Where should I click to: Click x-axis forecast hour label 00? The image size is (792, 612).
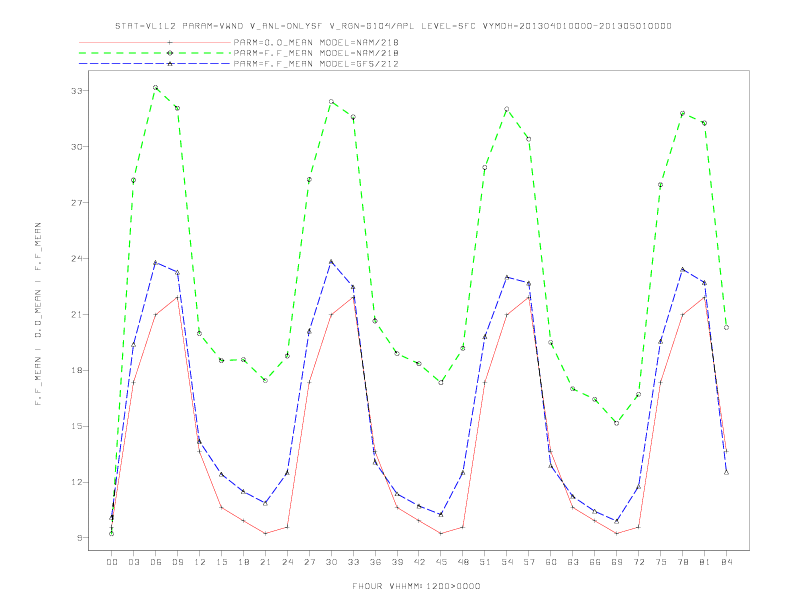click(112, 562)
